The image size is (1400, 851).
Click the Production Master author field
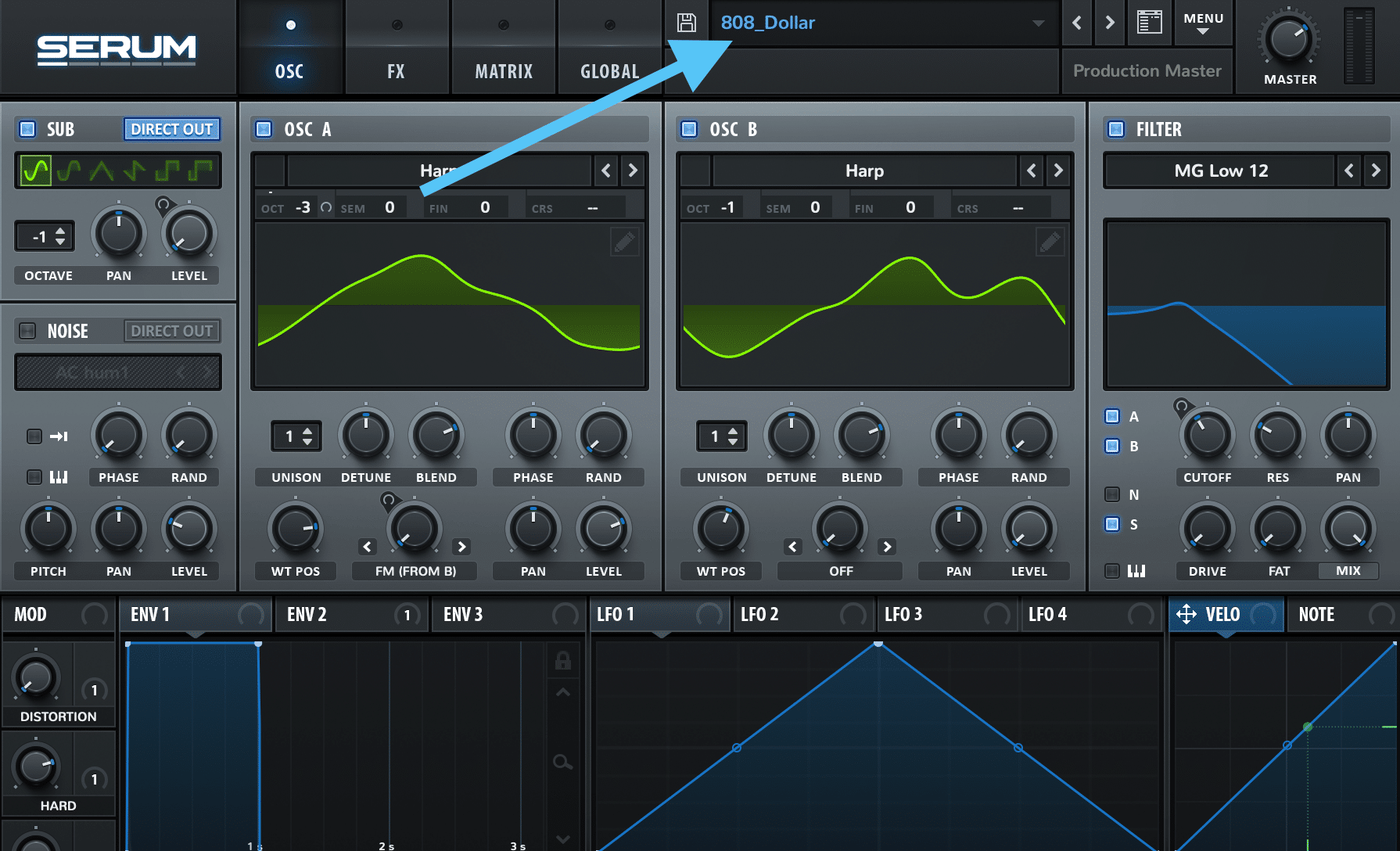pyautogui.click(x=1147, y=71)
